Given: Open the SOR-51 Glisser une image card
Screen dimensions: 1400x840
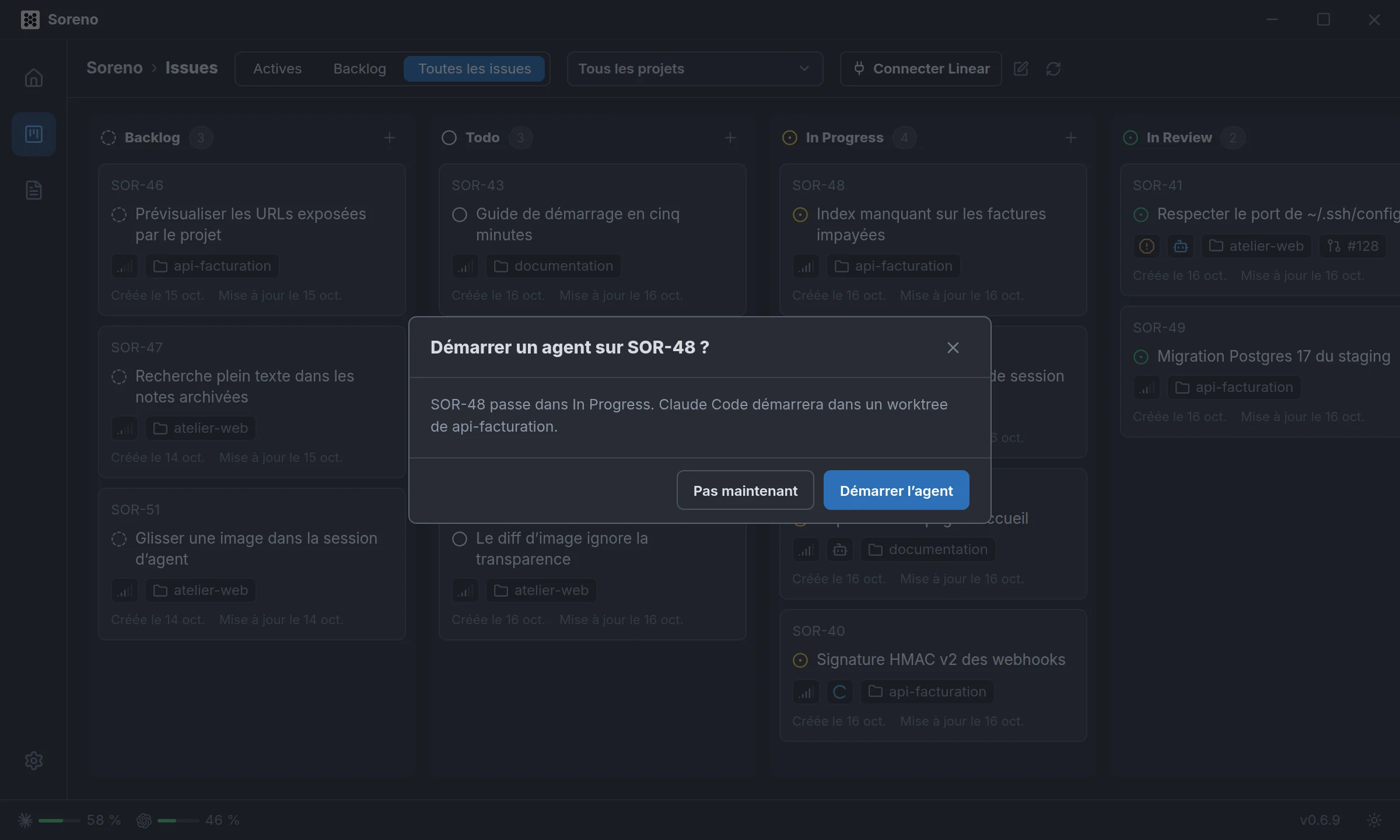Looking at the screenshot, I should [x=252, y=563].
